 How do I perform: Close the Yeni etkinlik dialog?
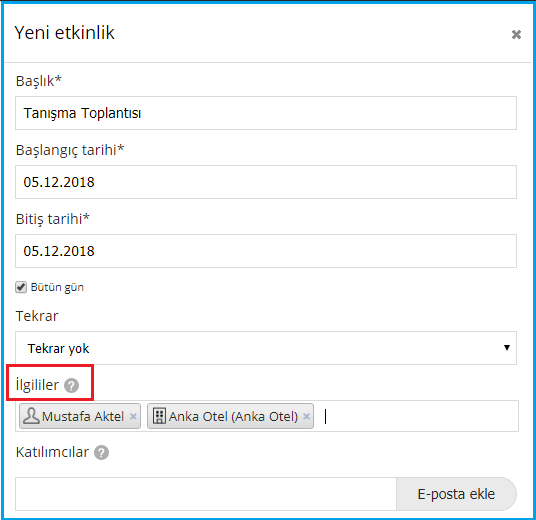point(516,35)
